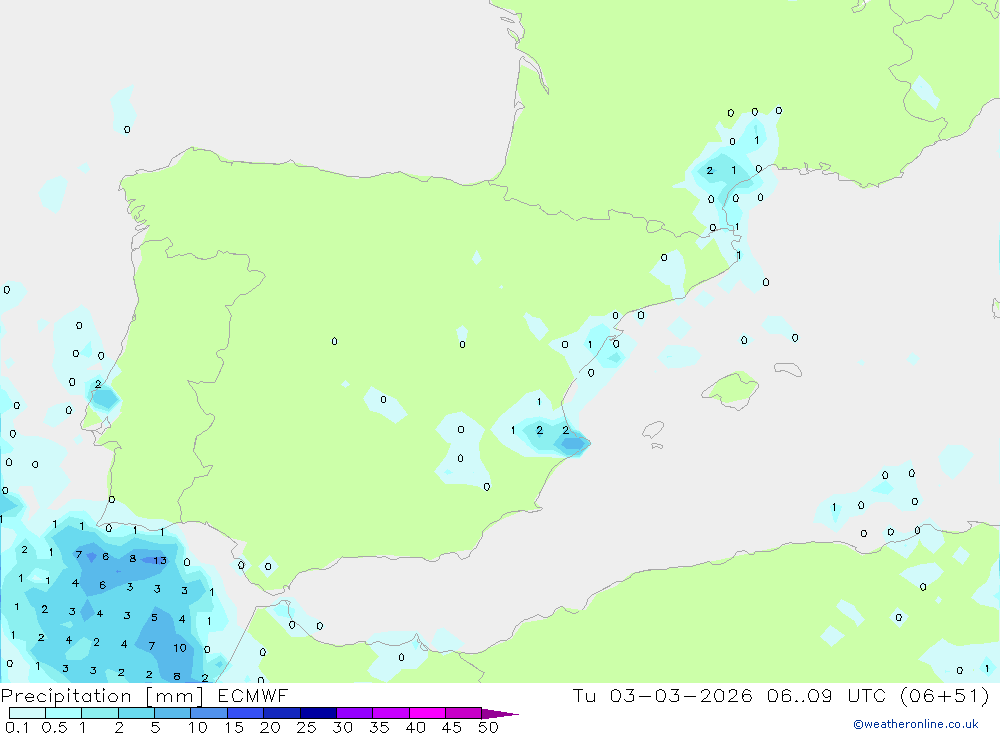The height and width of the screenshot is (733, 1000).
Task: Click the legend label "0.1"
Action: pyautogui.click(x=17, y=727)
